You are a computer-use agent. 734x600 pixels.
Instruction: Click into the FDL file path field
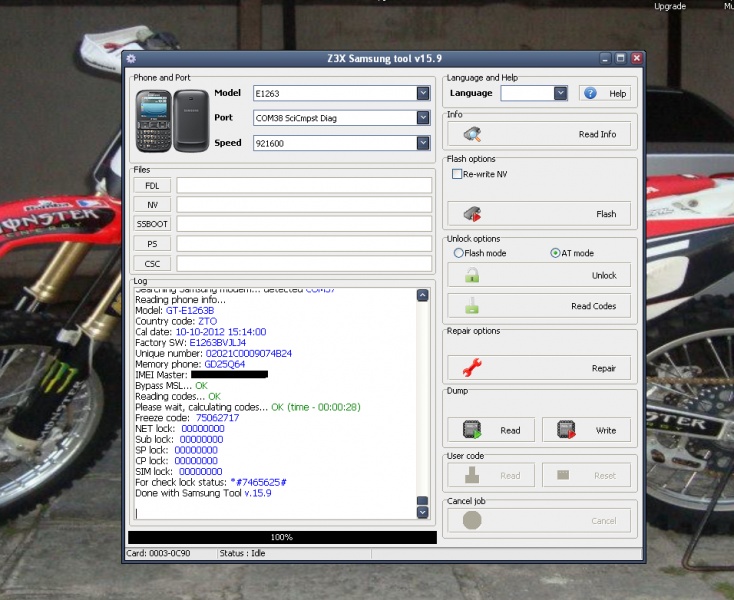[x=304, y=185]
